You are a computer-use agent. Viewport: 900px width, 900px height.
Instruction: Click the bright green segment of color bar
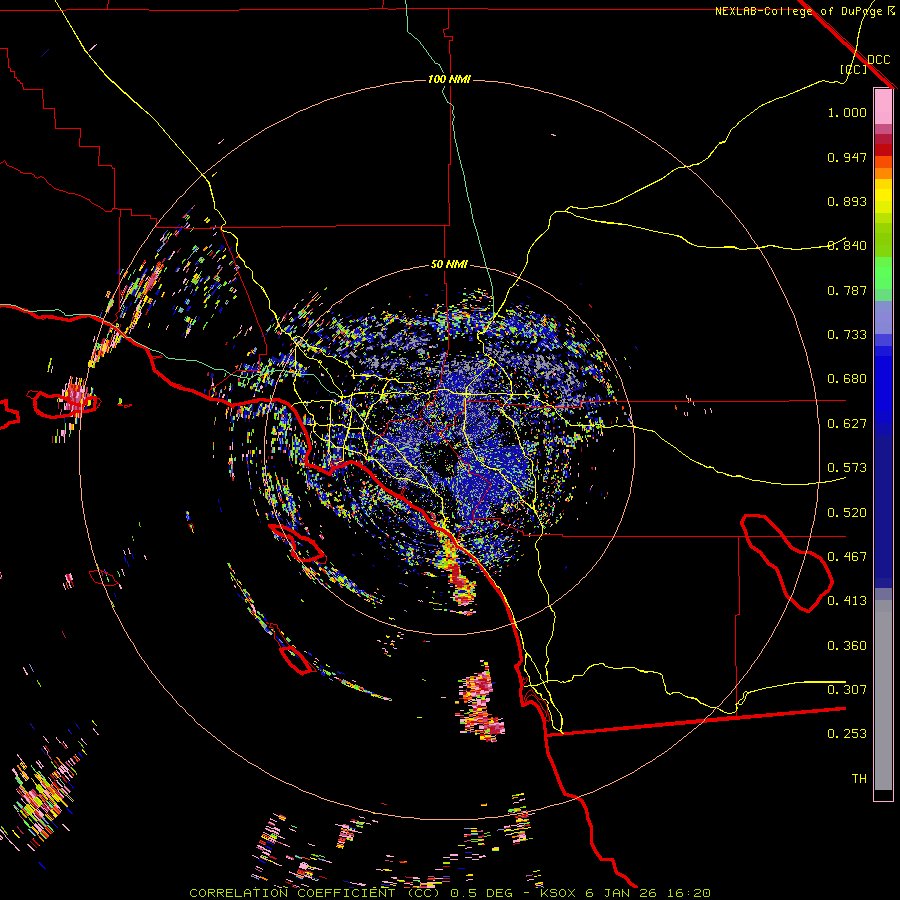click(883, 273)
